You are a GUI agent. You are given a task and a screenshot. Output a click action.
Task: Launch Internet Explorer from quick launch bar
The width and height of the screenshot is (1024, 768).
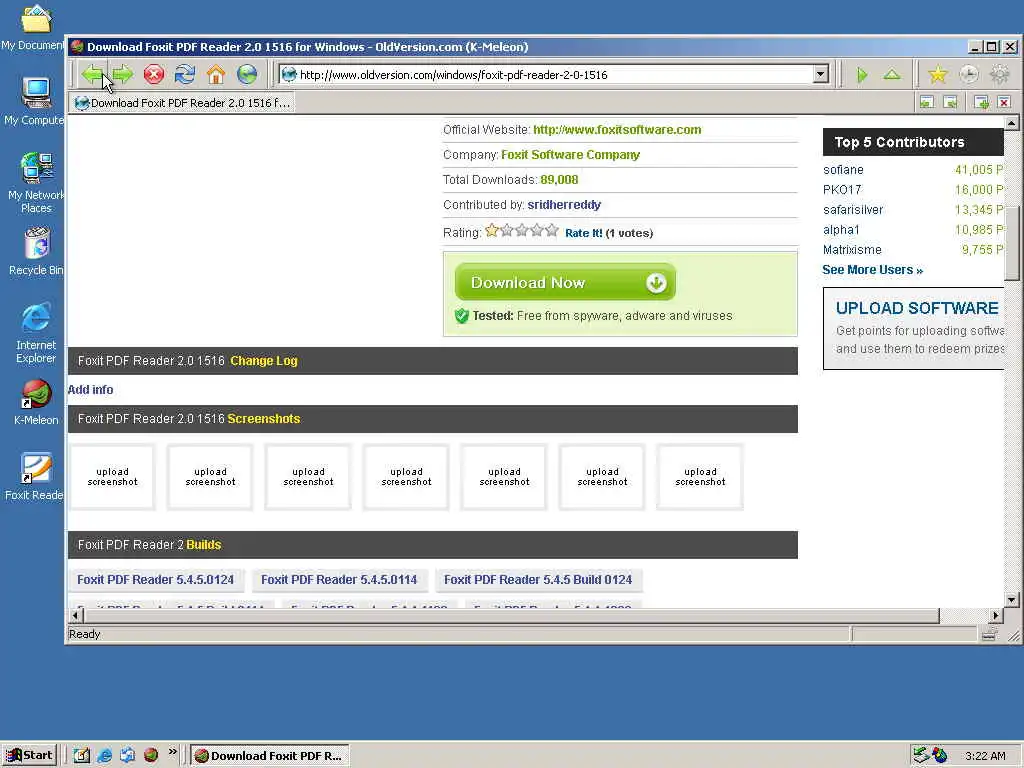(x=104, y=756)
